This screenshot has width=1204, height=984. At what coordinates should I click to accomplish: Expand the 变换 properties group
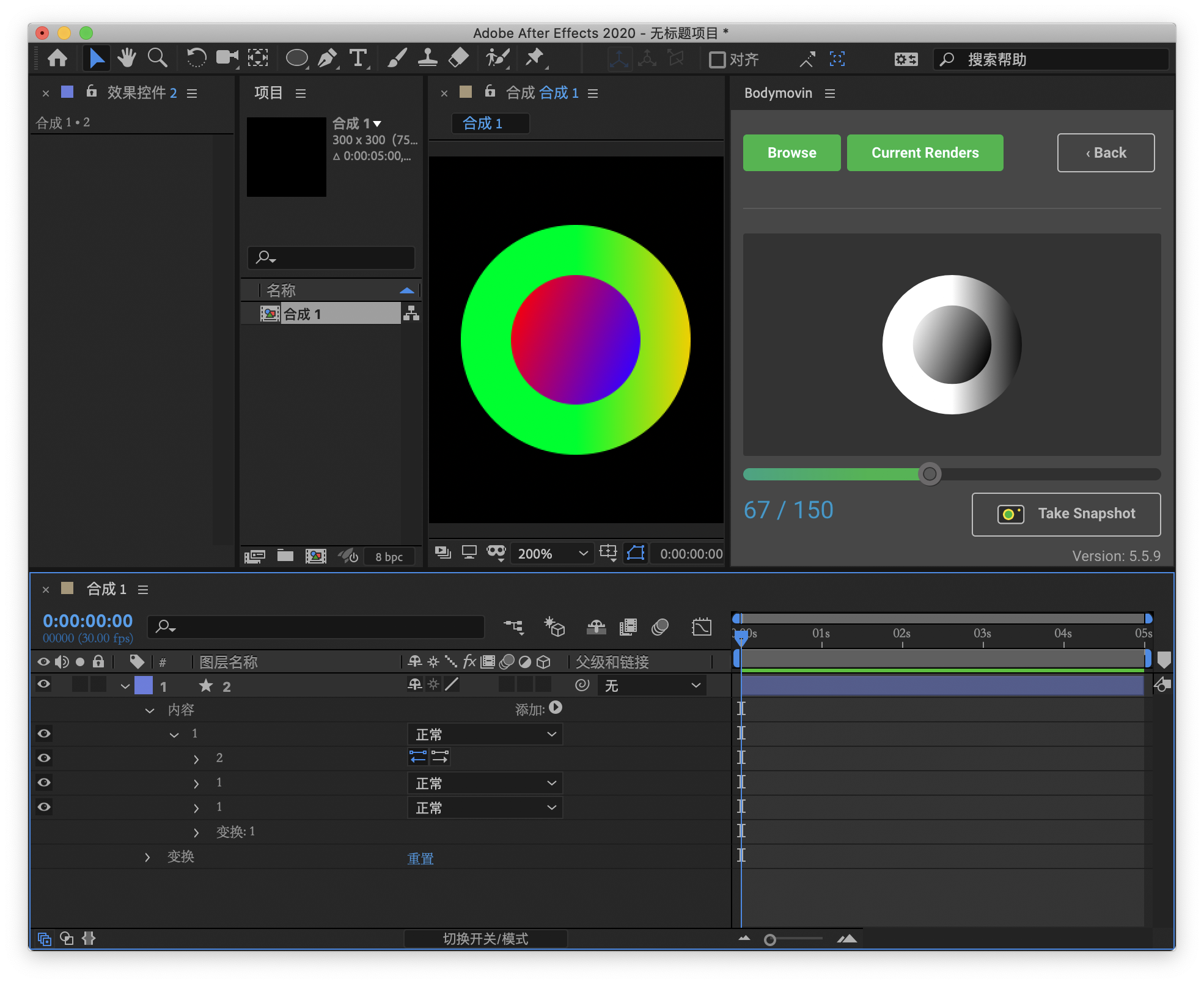(147, 857)
